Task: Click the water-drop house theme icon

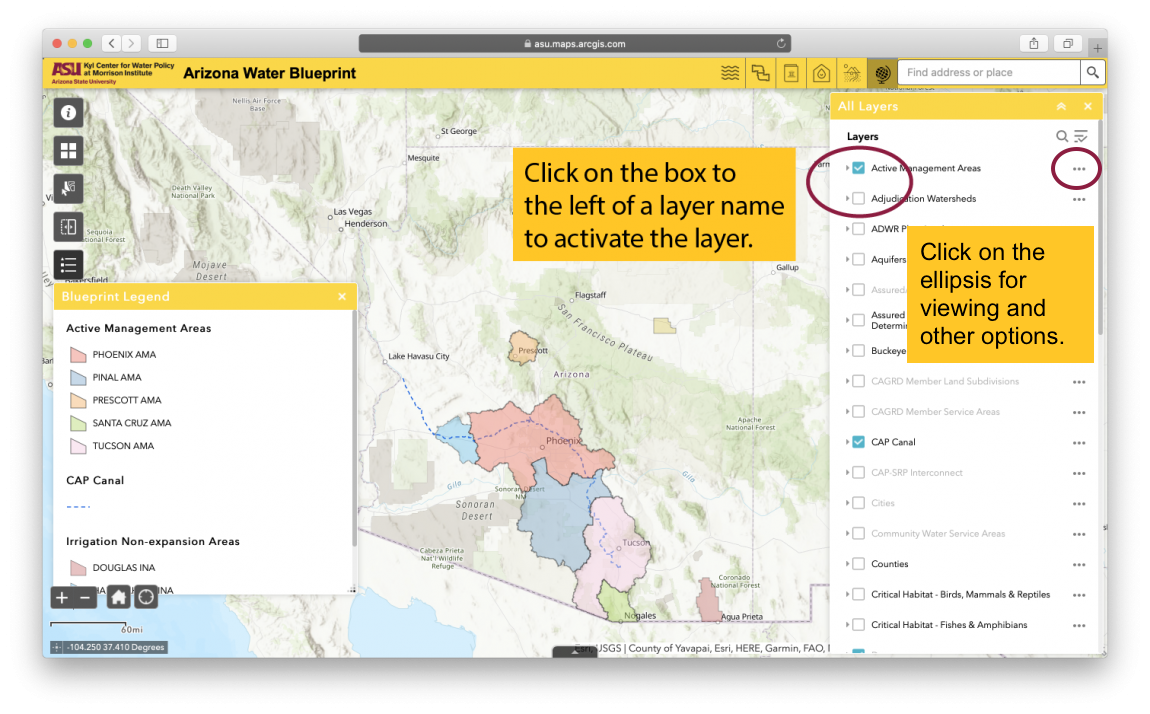Action: tap(821, 73)
